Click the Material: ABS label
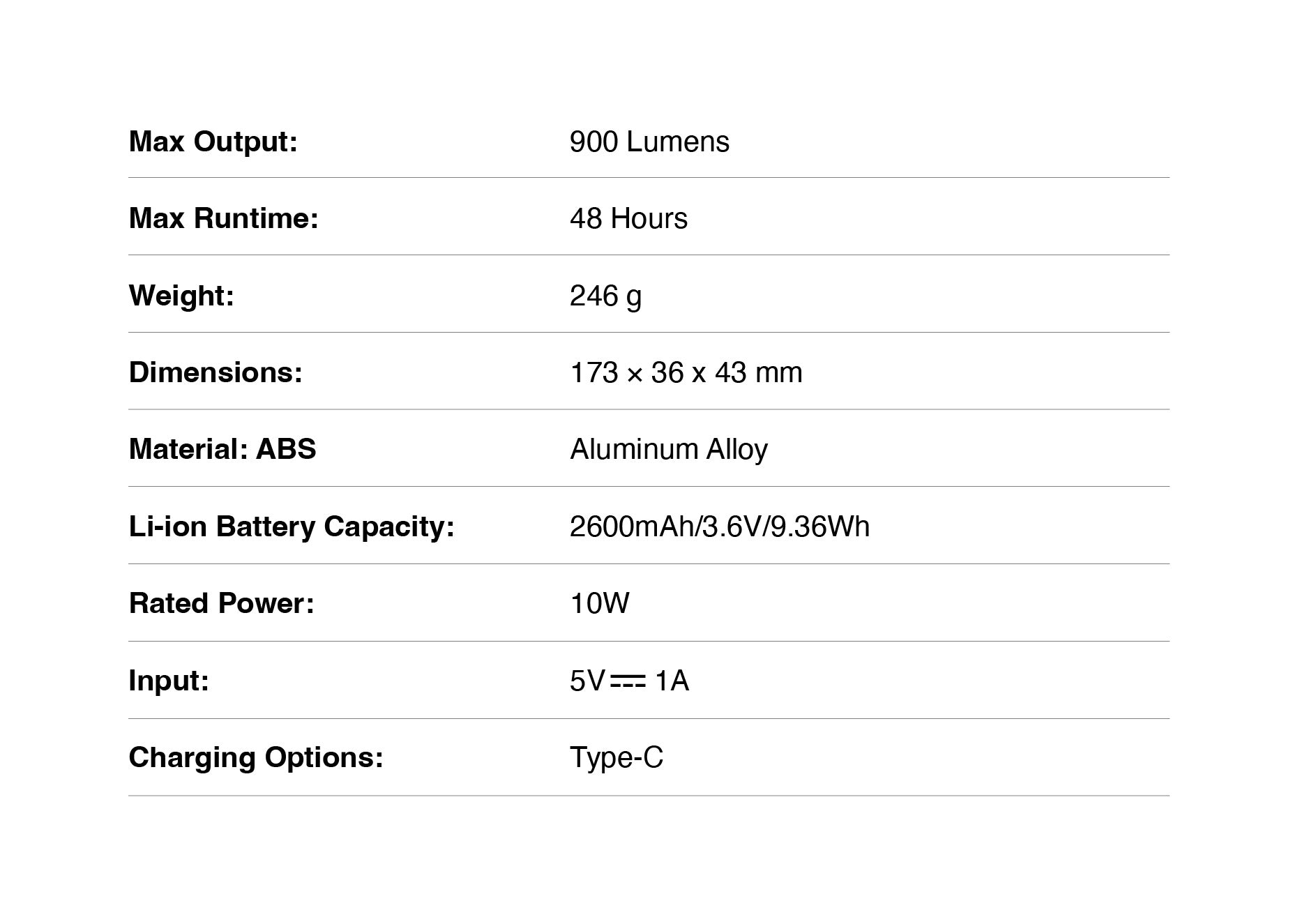The width and height of the screenshot is (1300, 924). pos(222,449)
